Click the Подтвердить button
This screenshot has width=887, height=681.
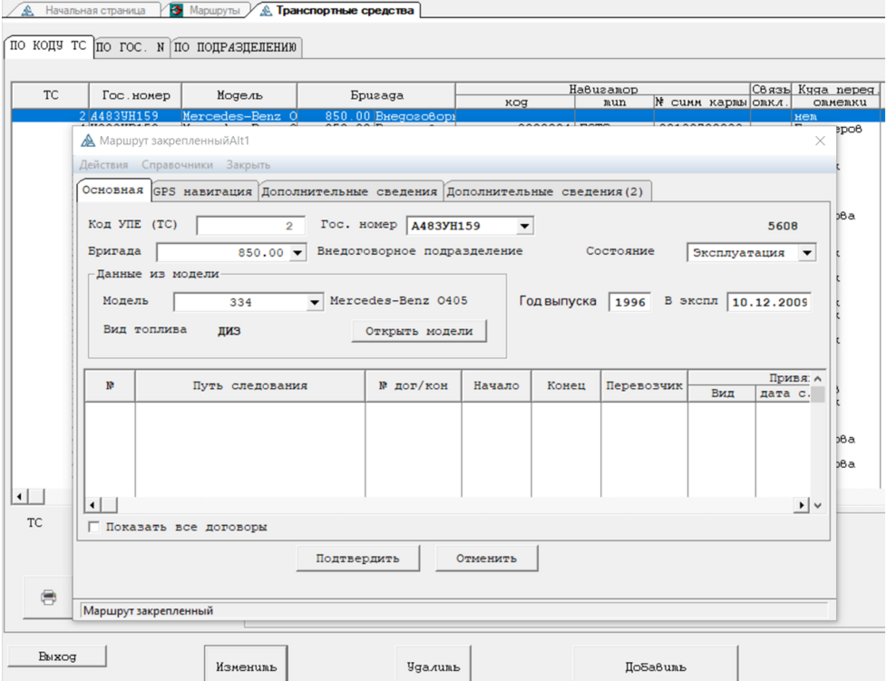(358, 559)
